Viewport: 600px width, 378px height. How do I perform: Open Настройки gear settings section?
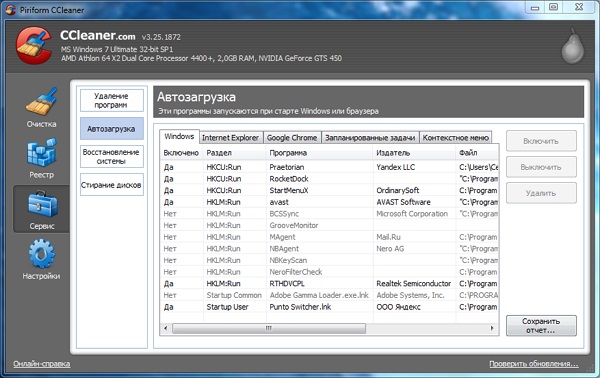click(41, 259)
